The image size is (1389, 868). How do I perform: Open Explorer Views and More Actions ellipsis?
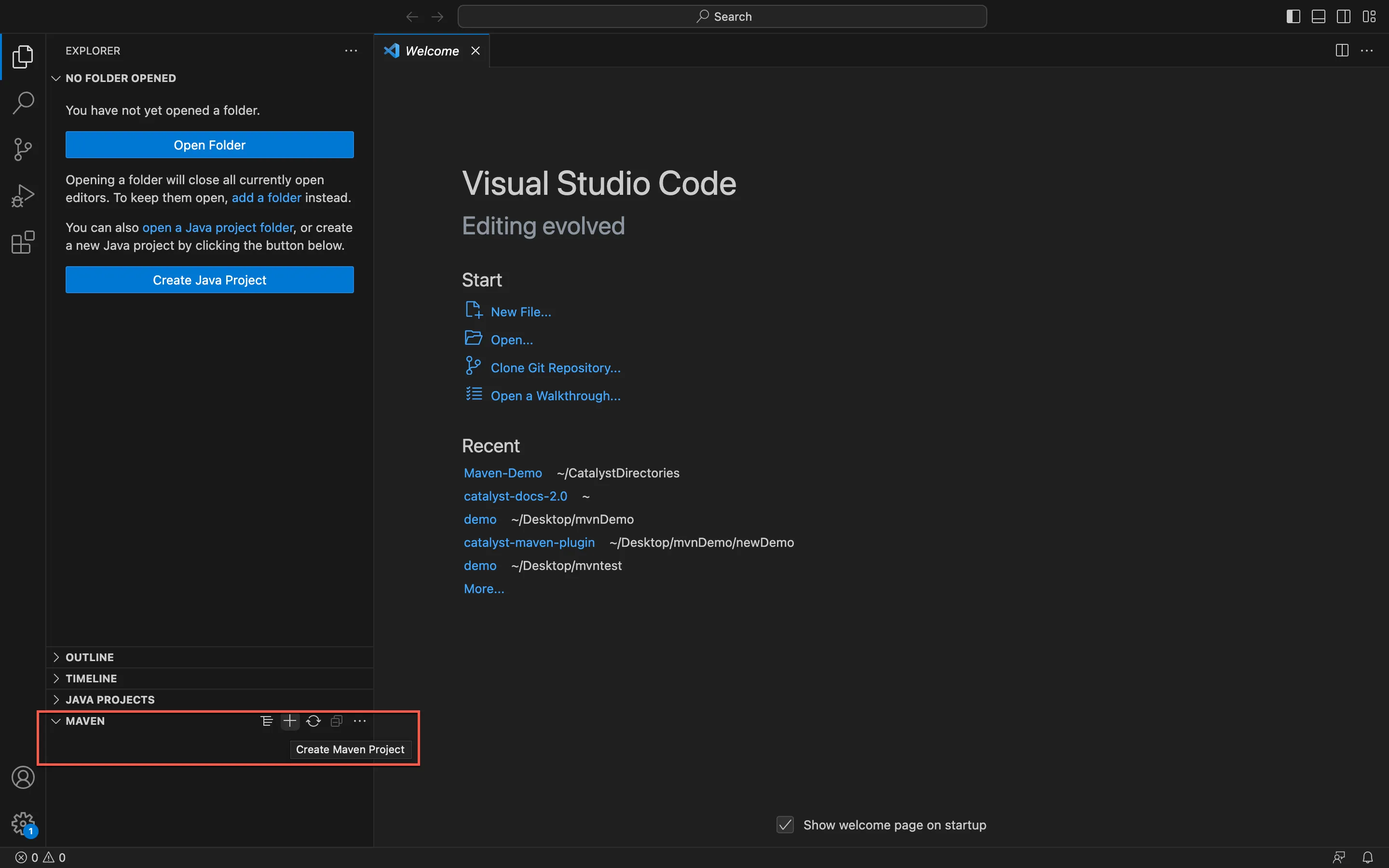coord(351,51)
